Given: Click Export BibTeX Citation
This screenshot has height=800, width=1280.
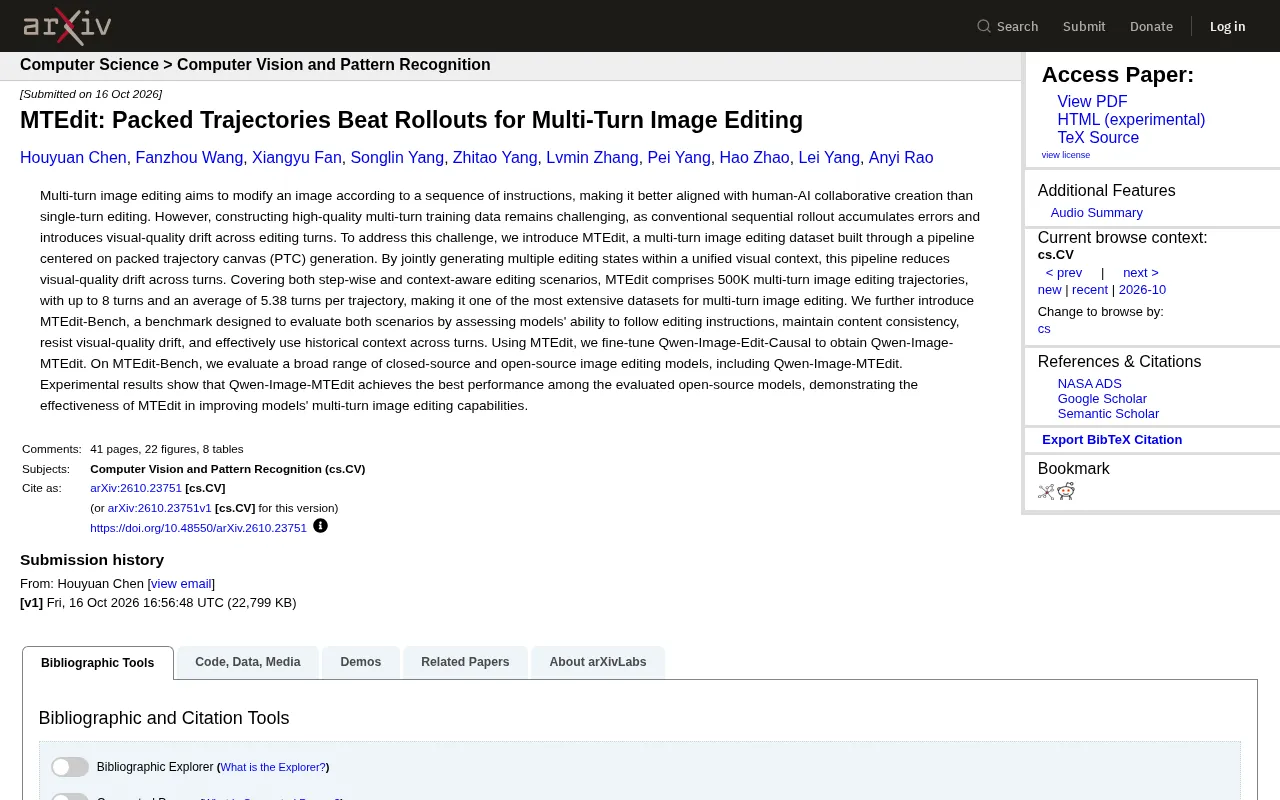Looking at the screenshot, I should 1112,440.
